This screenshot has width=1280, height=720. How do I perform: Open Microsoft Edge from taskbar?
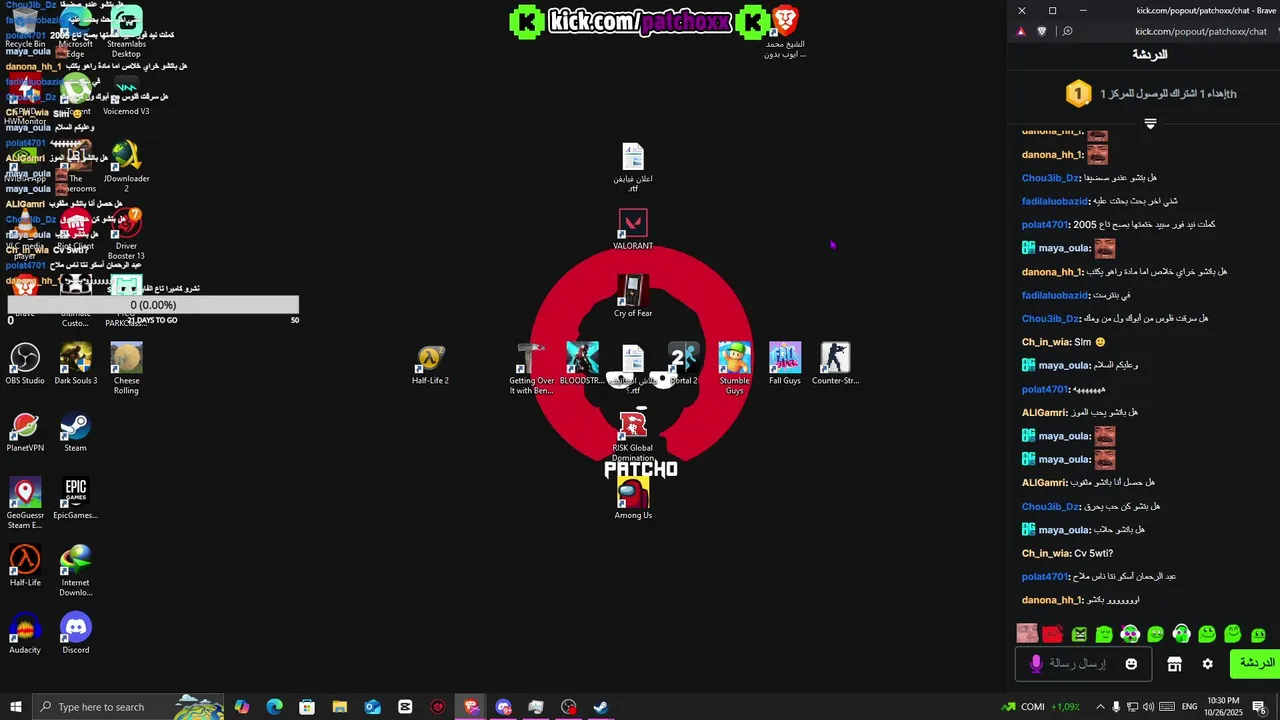275,707
